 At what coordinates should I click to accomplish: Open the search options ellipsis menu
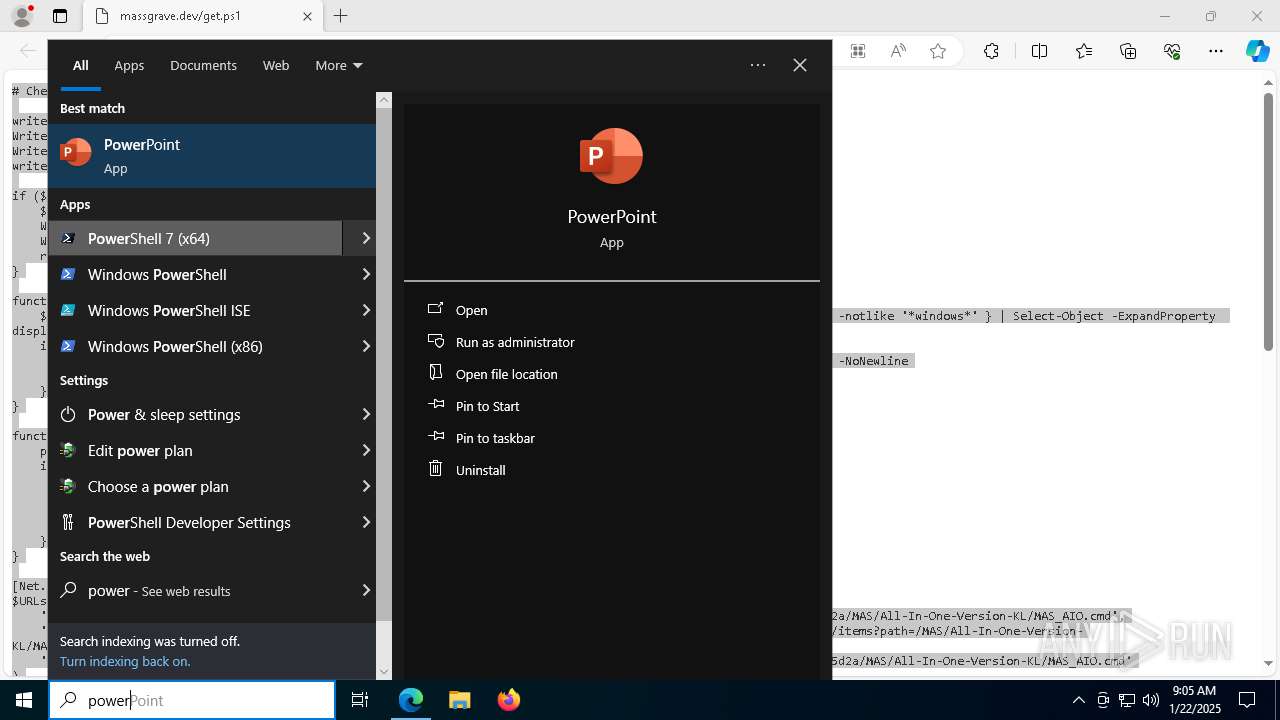click(x=758, y=65)
